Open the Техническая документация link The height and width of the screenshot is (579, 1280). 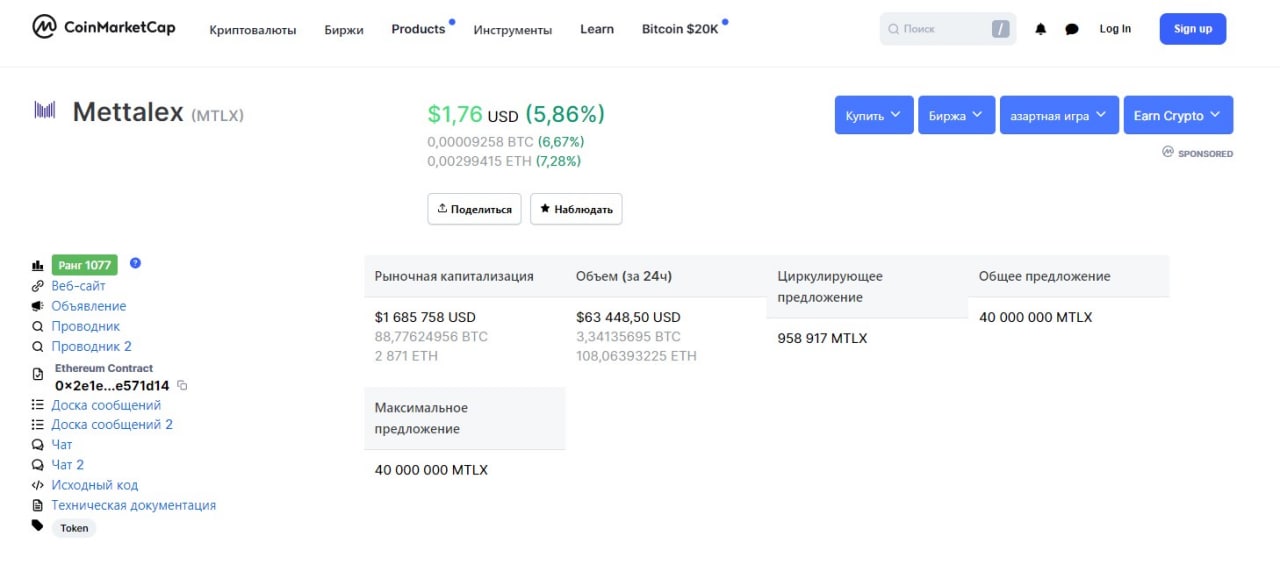pos(134,505)
